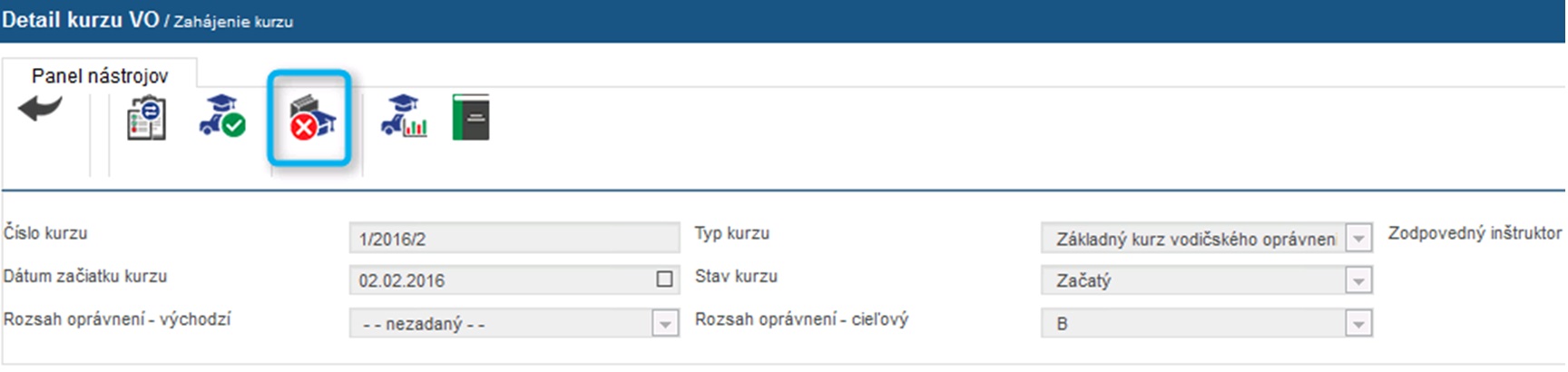
Task: Click the course icon with green checkmark
Action: point(222,116)
